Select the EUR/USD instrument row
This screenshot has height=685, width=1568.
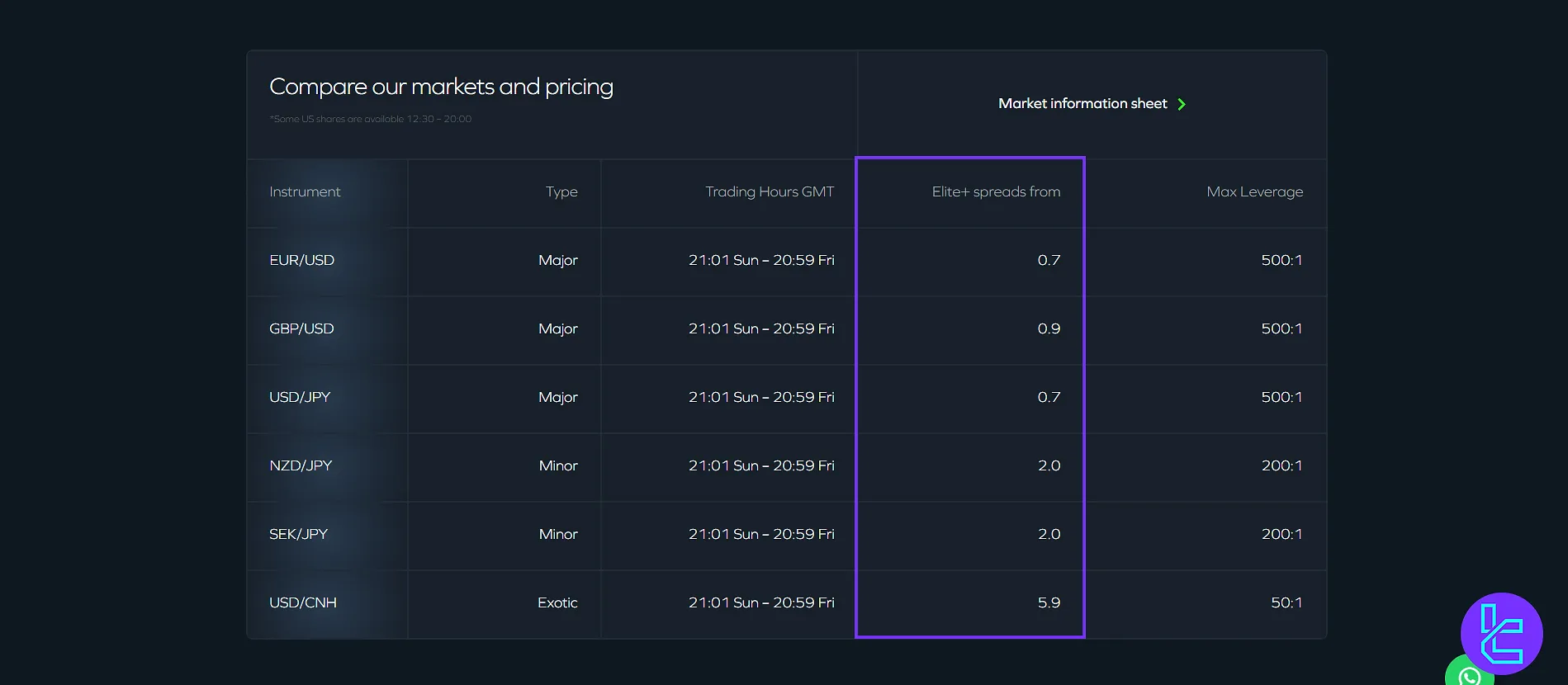tap(301, 260)
